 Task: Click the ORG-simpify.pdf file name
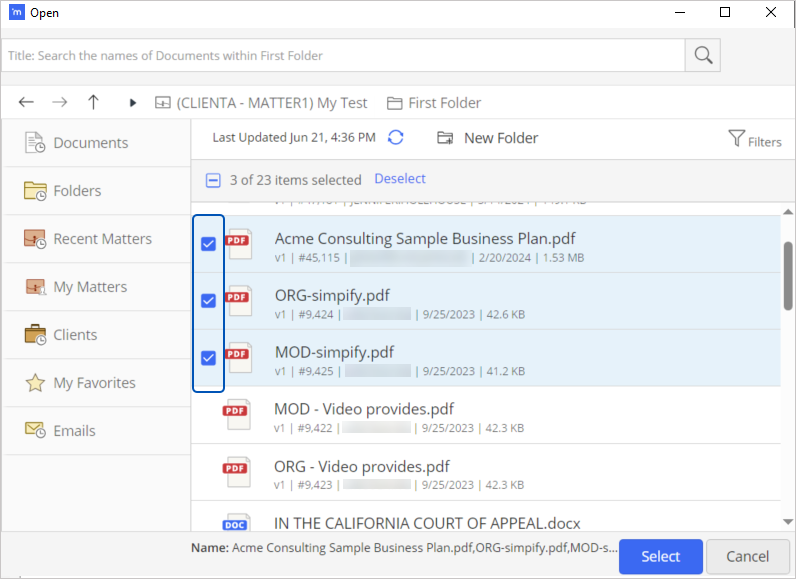coord(332,295)
